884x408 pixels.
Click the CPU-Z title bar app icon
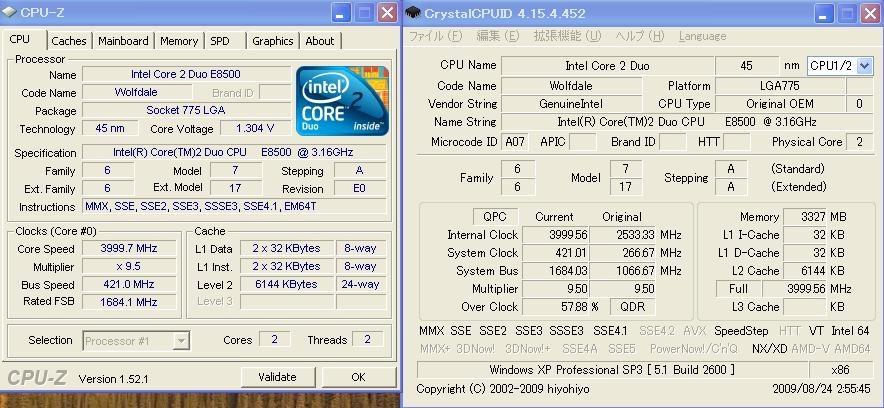[9, 12]
